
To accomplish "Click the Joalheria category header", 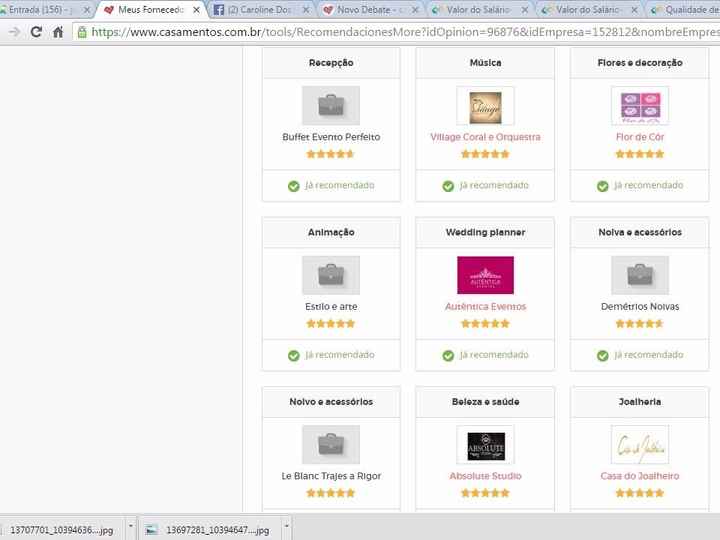I will tap(640, 401).
